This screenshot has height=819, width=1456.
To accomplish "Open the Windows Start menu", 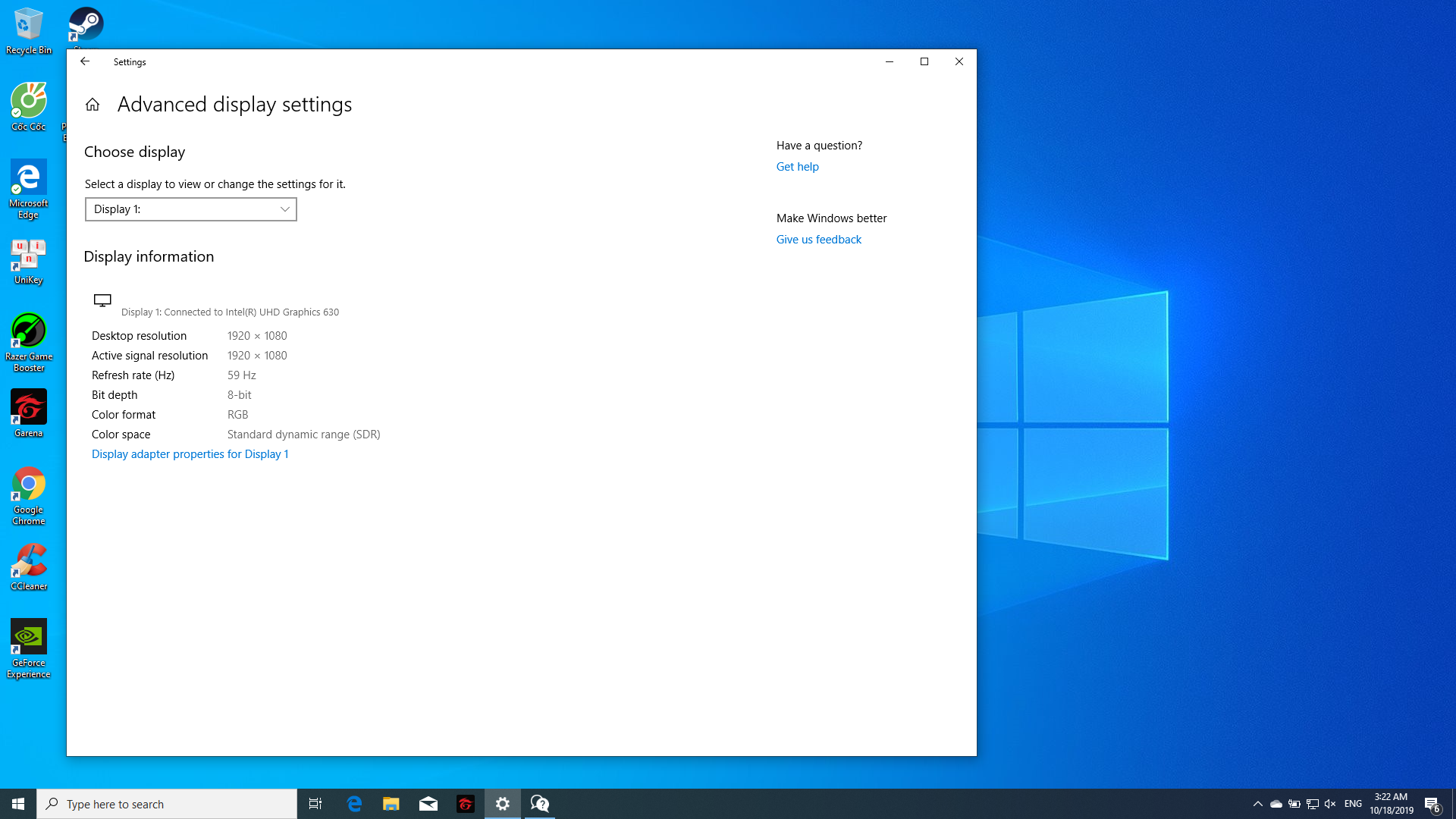I will [18, 804].
